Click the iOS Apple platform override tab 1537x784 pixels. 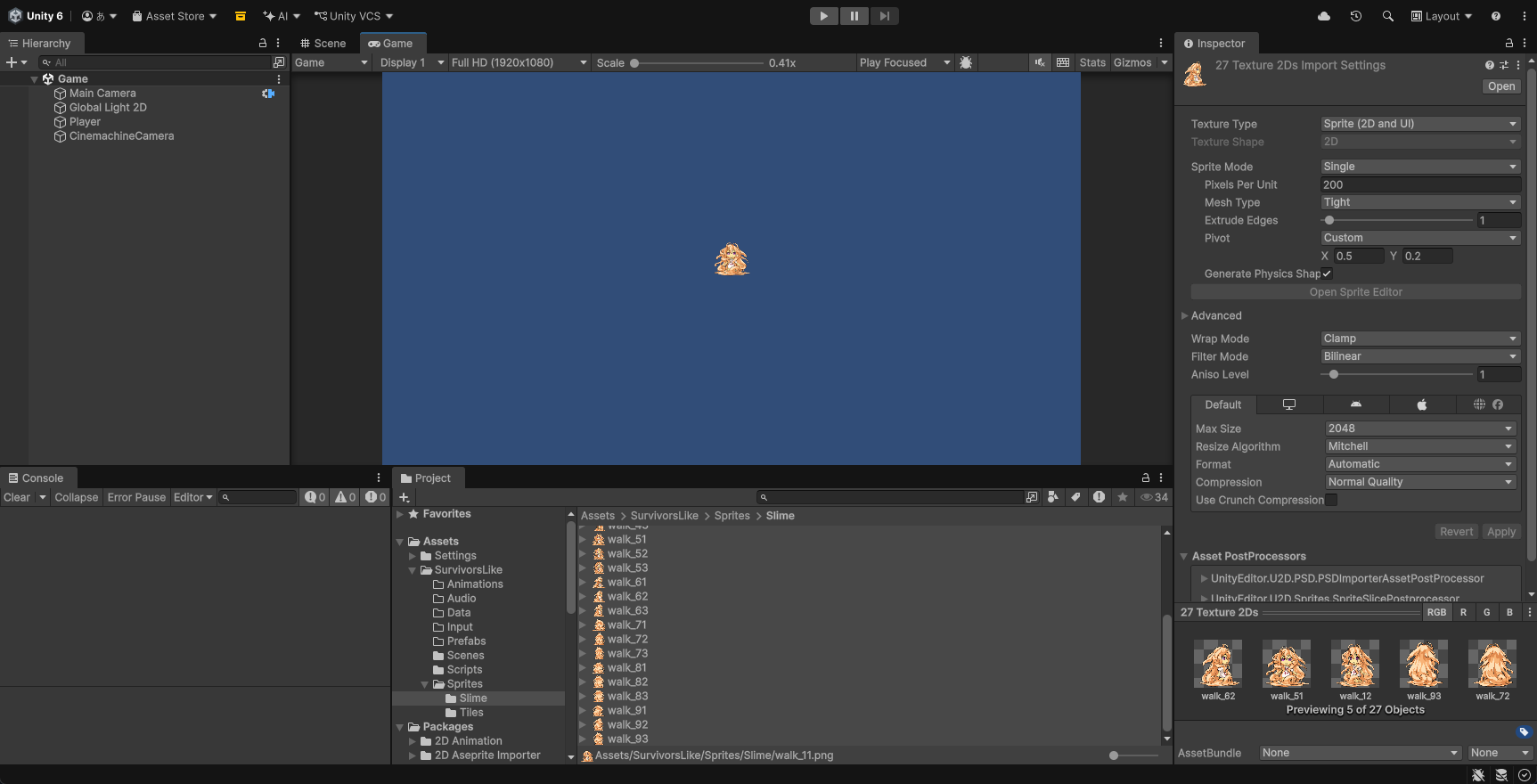tap(1422, 404)
